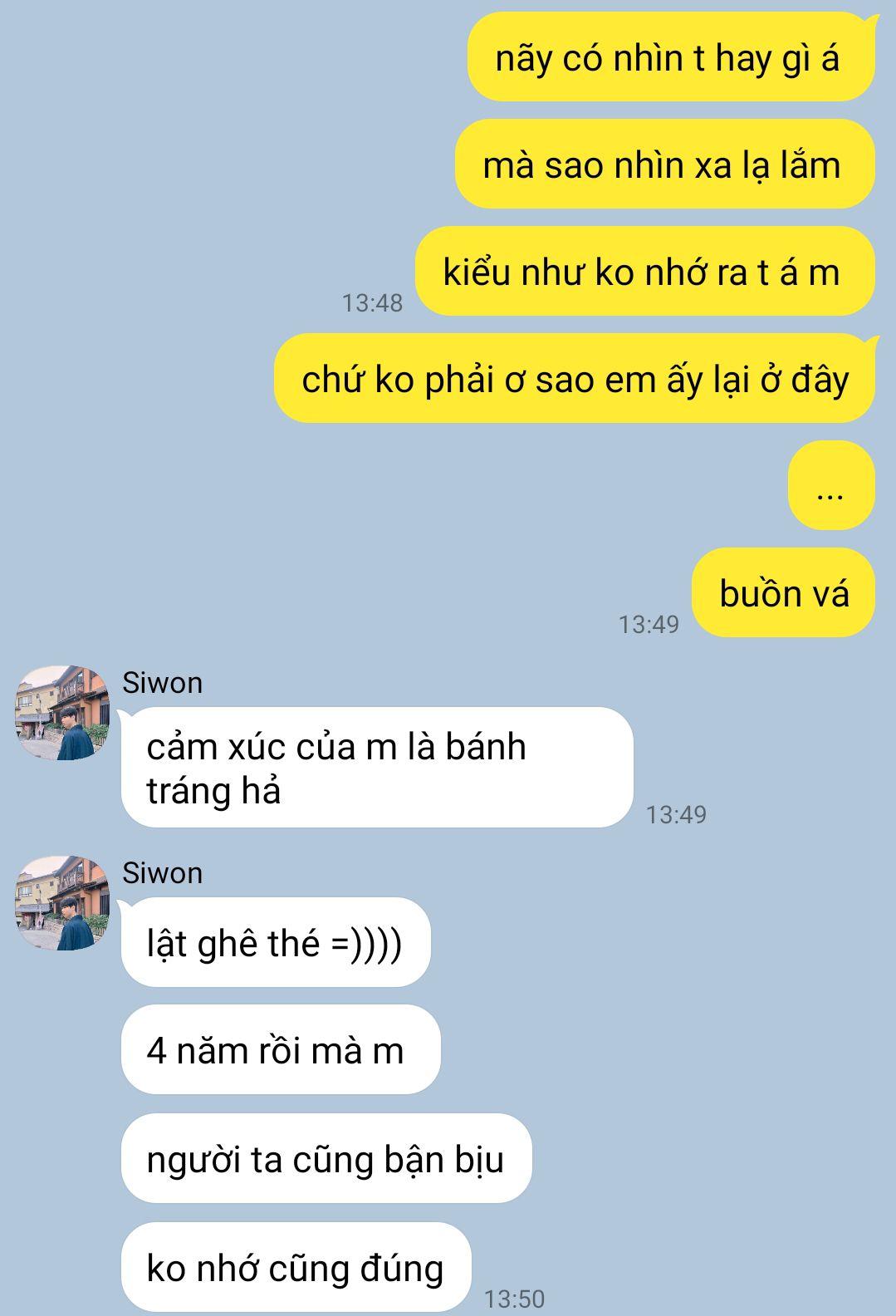
Task: Select the yellow "..." message bubble
Action: [831, 485]
